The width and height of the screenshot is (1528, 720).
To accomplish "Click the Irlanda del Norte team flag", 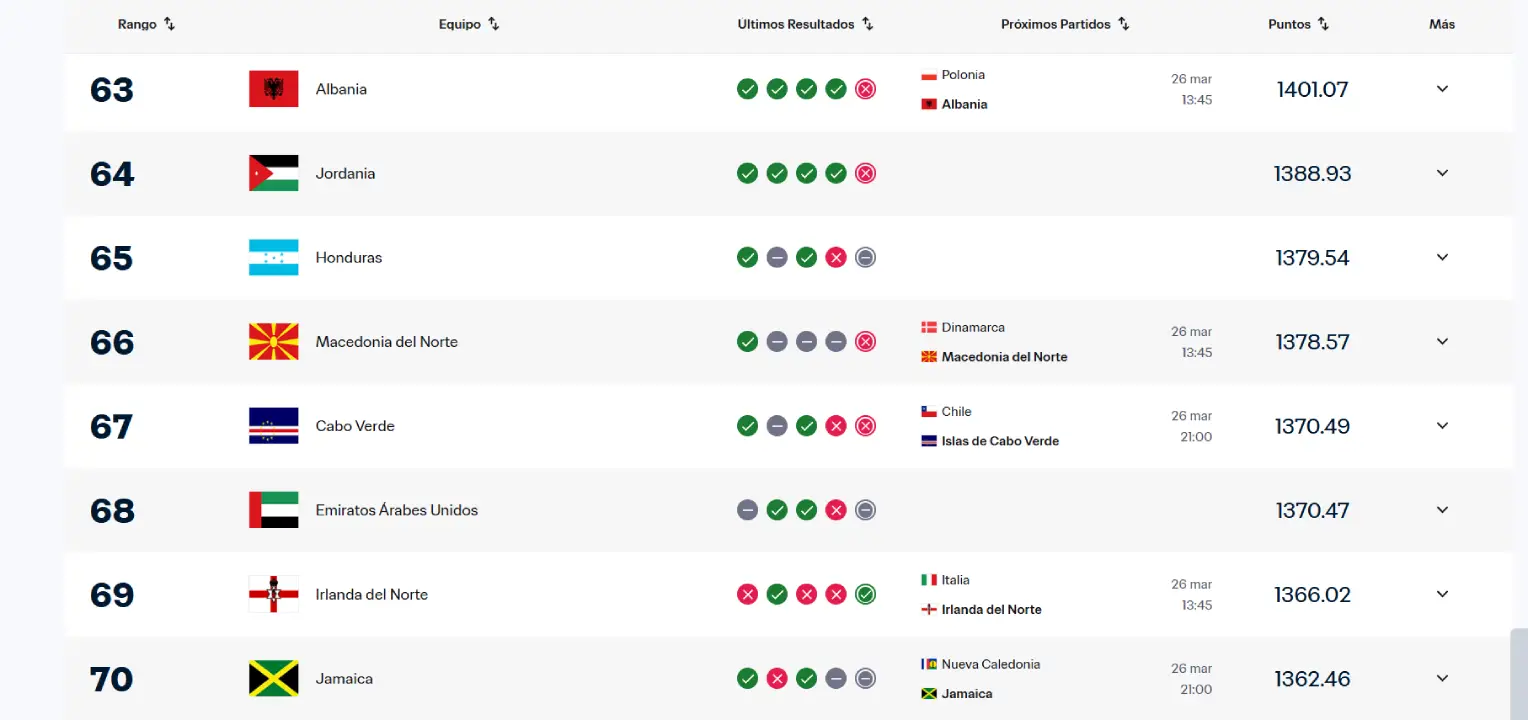I will pyautogui.click(x=274, y=594).
